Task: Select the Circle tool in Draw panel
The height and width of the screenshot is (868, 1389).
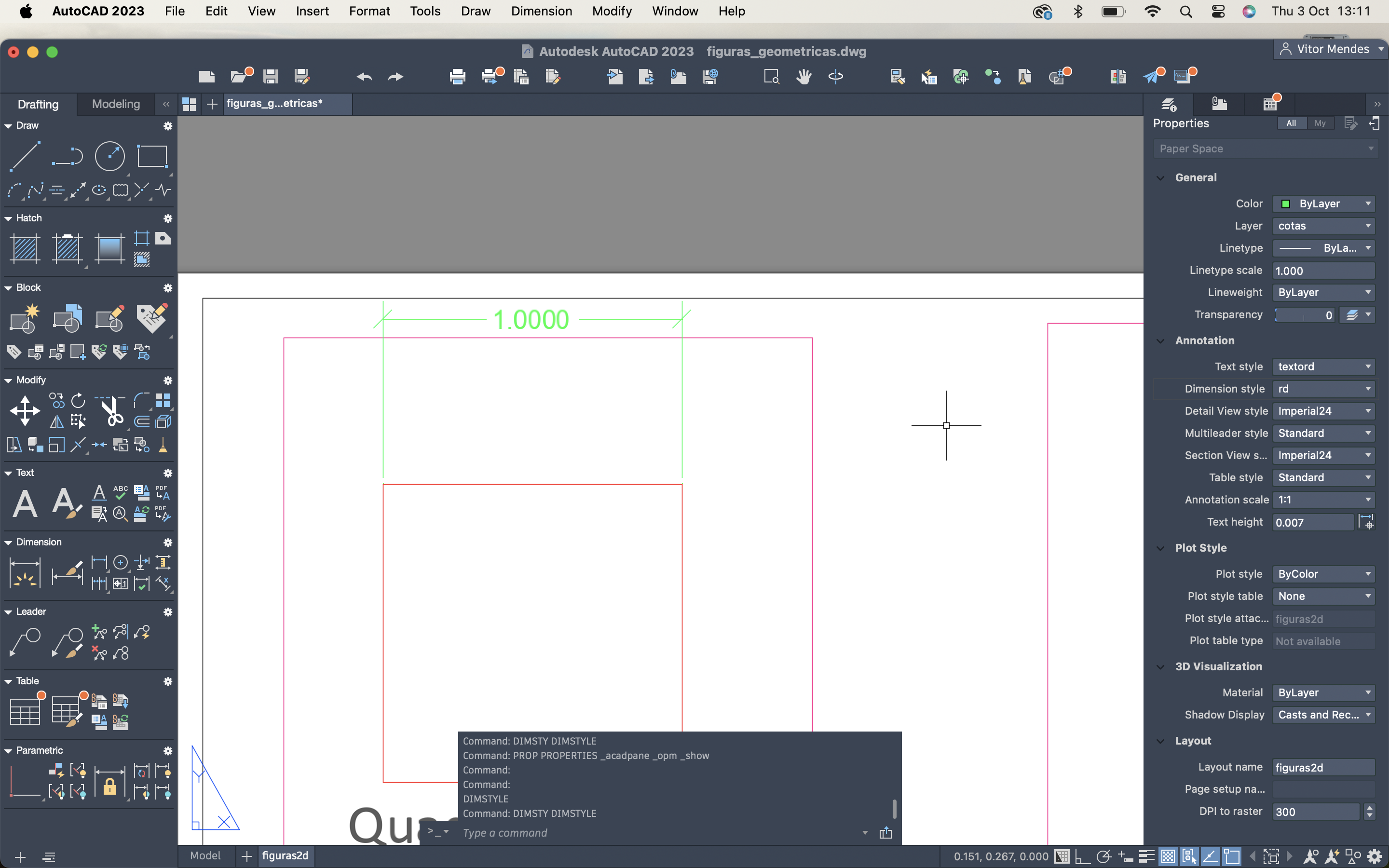Action: [109, 156]
